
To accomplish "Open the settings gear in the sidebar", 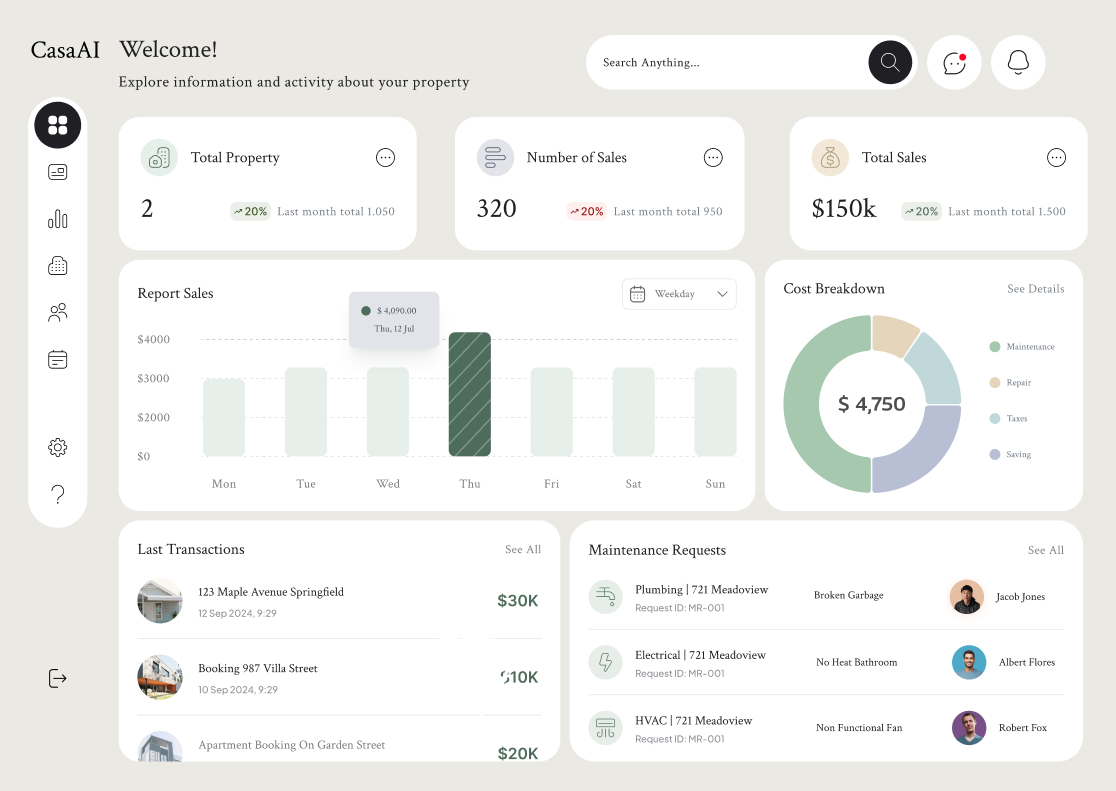I will tap(57, 447).
